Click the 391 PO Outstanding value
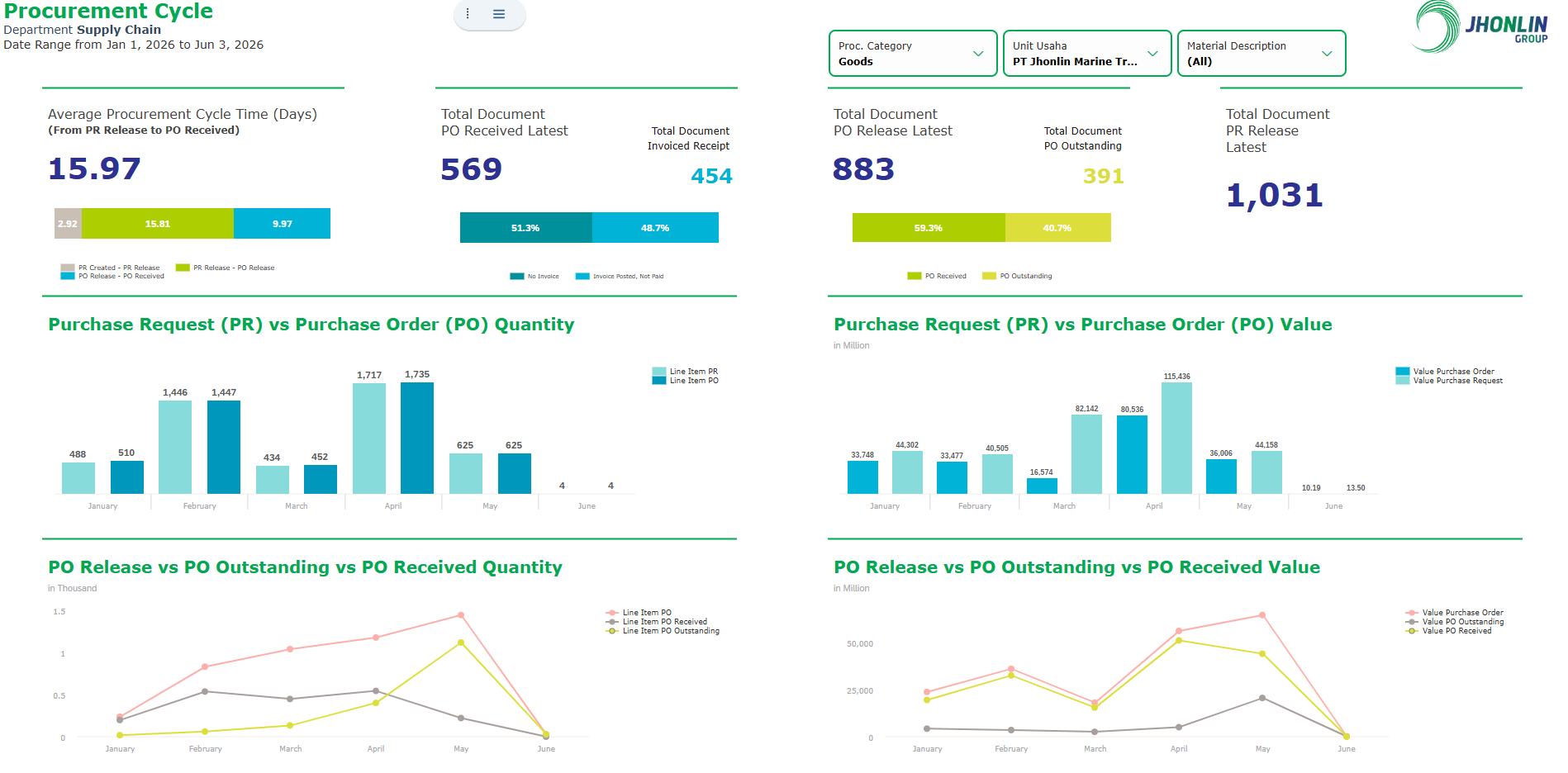 (x=1103, y=176)
